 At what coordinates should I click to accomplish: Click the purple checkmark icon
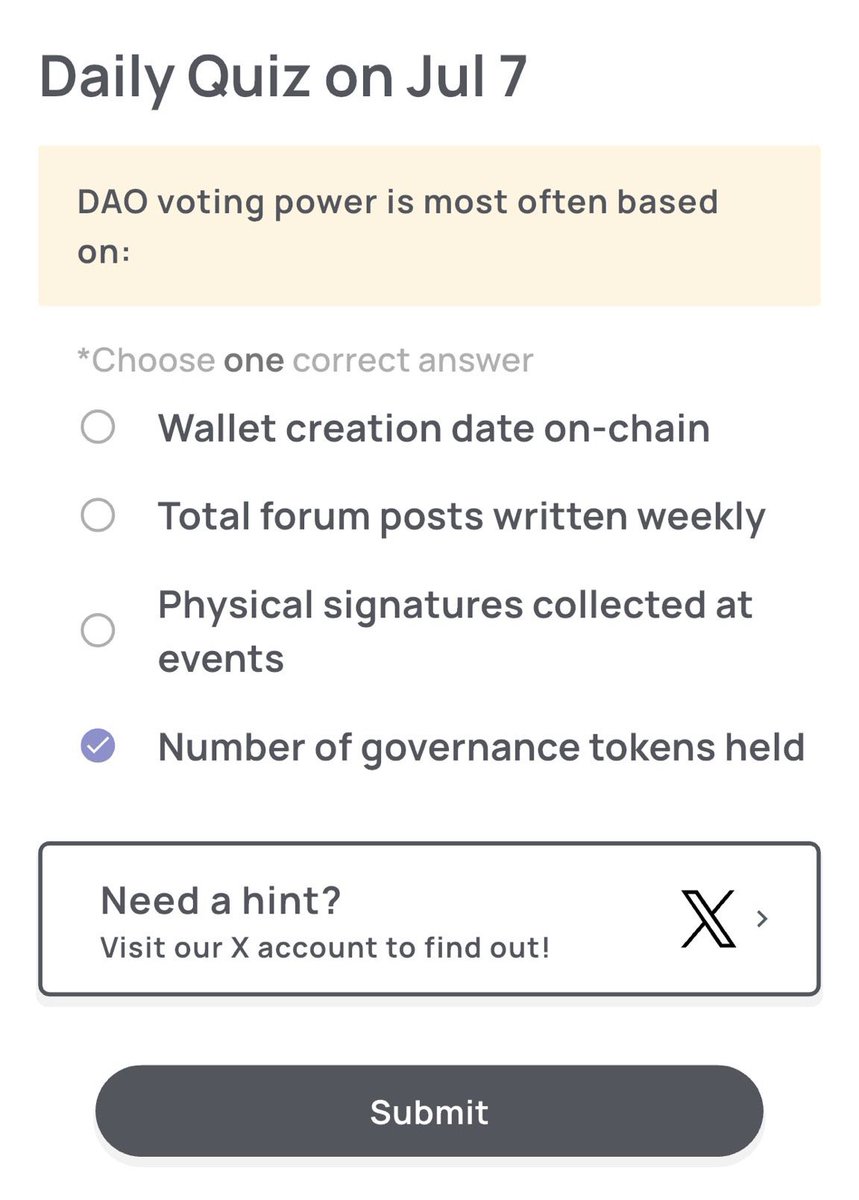click(x=97, y=747)
